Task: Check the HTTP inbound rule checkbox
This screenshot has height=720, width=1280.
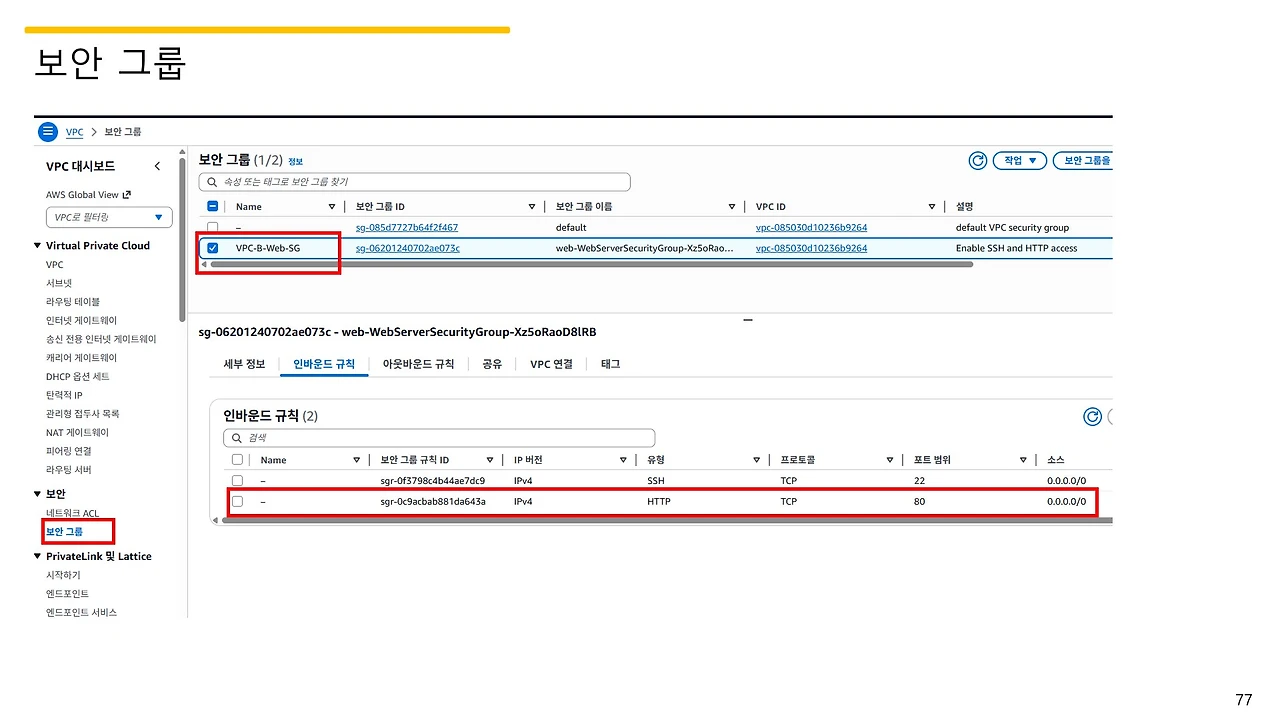Action: [x=237, y=501]
